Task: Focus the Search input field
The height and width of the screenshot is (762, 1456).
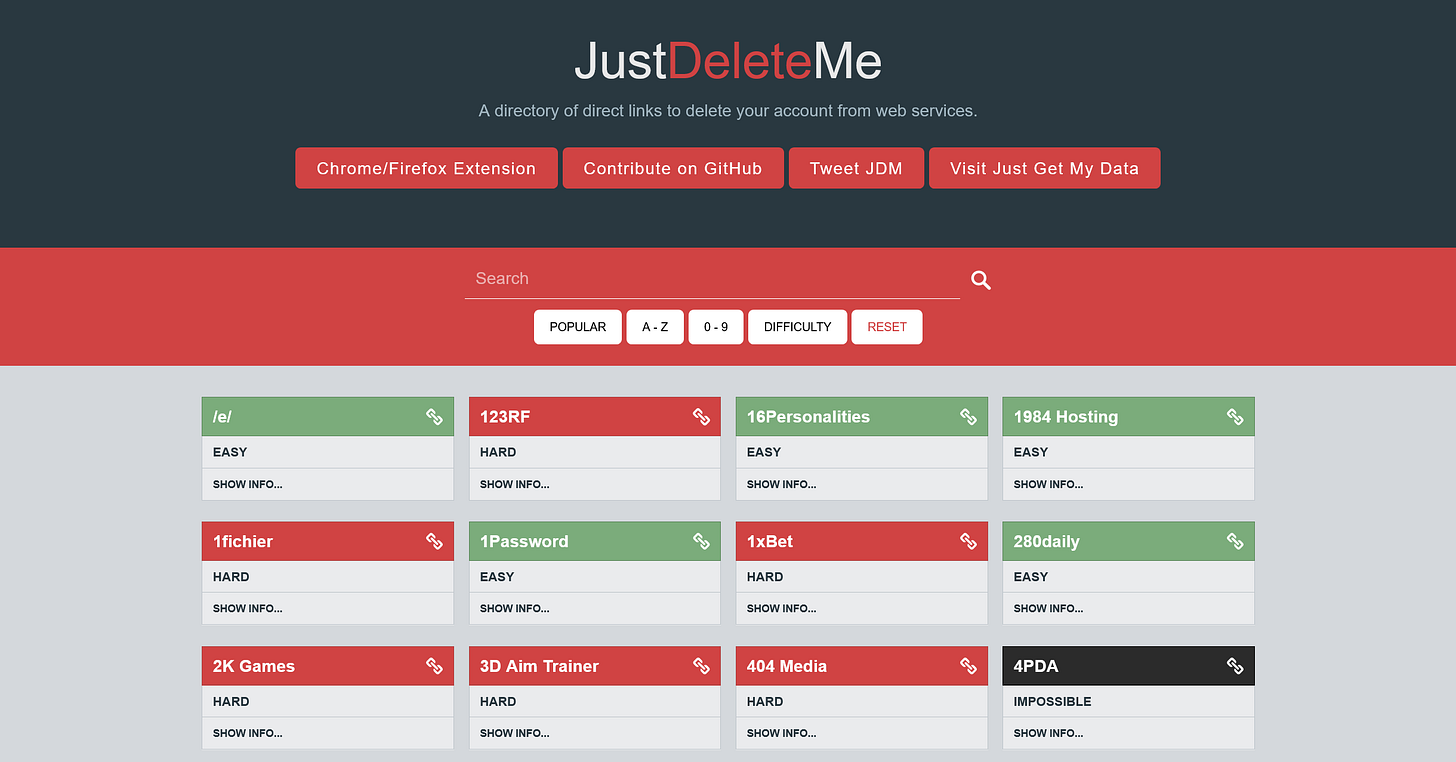Action: (x=712, y=279)
